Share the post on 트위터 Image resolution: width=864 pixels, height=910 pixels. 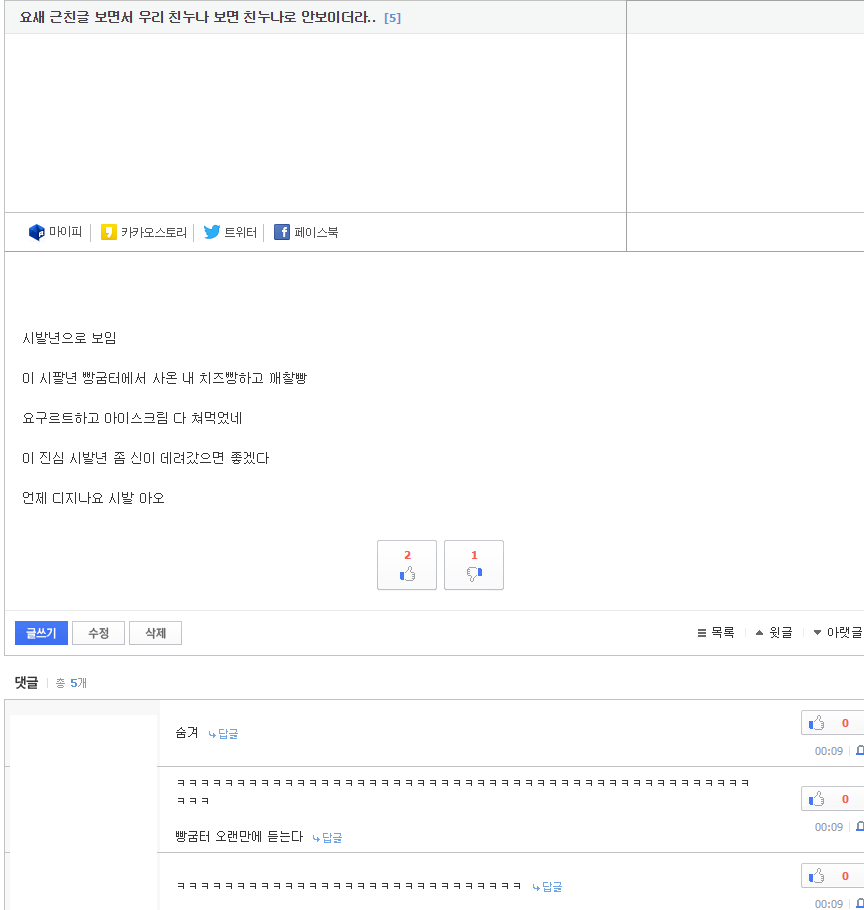click(x=228, y=231)
